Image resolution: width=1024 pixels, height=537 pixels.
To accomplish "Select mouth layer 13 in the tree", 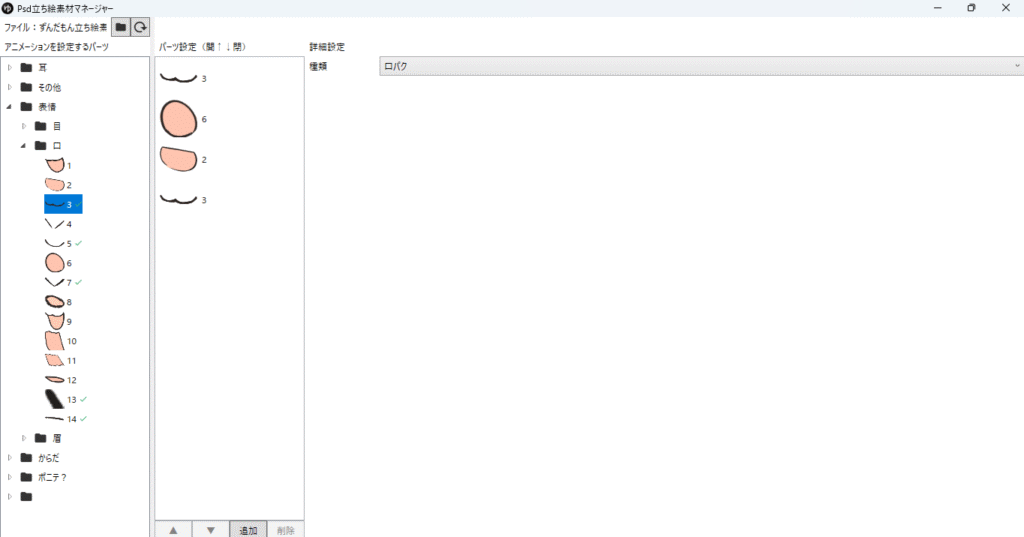I will point(60,399).
